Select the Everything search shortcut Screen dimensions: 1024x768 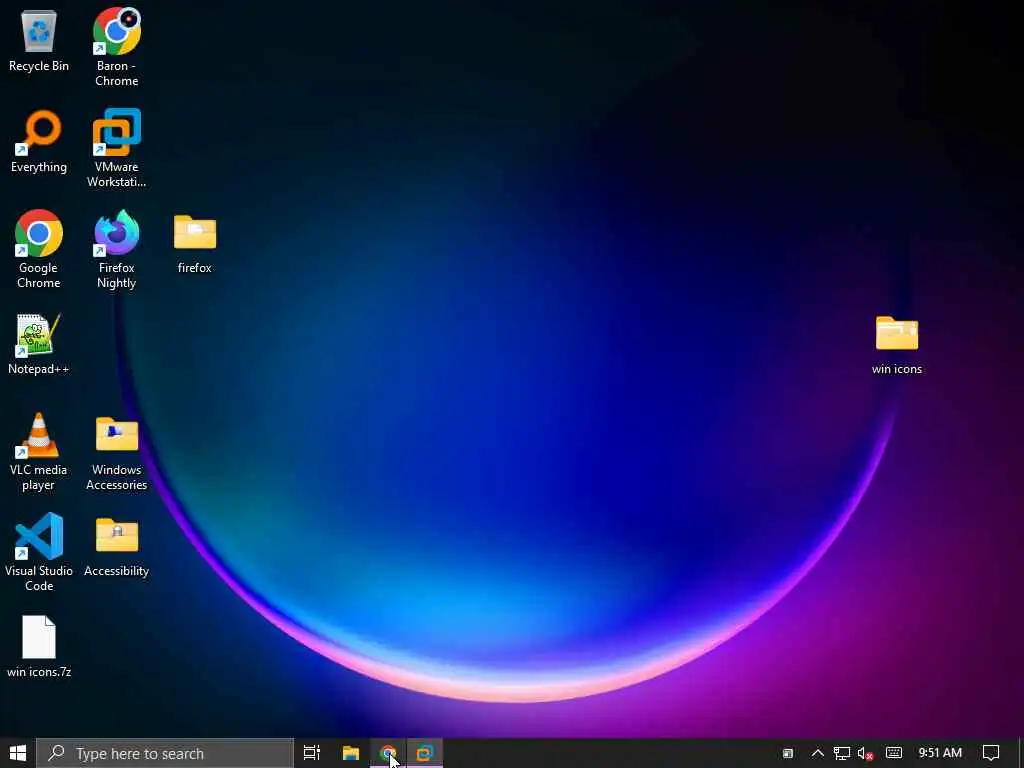[x=39, y=142]
